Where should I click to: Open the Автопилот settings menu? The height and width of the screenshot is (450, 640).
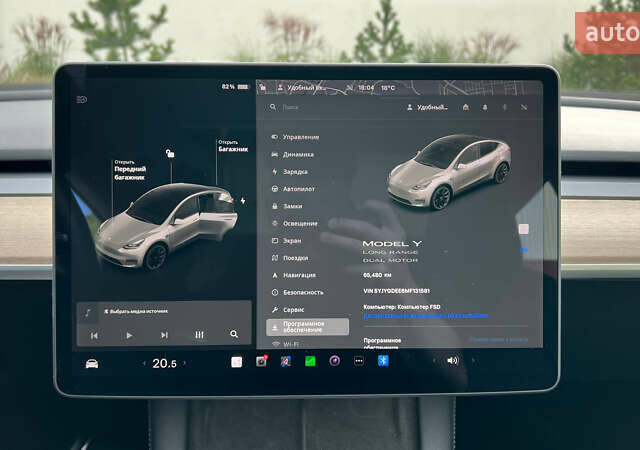point(293,189)
